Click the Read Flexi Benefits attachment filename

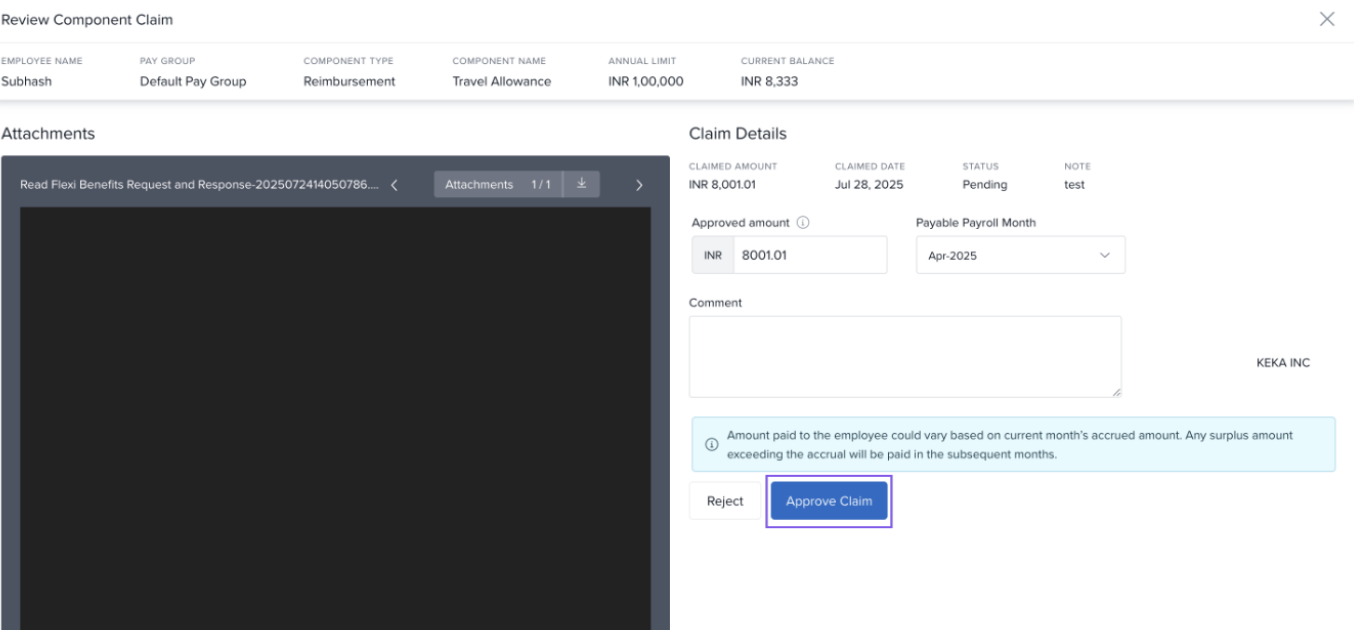pos(199,185)
